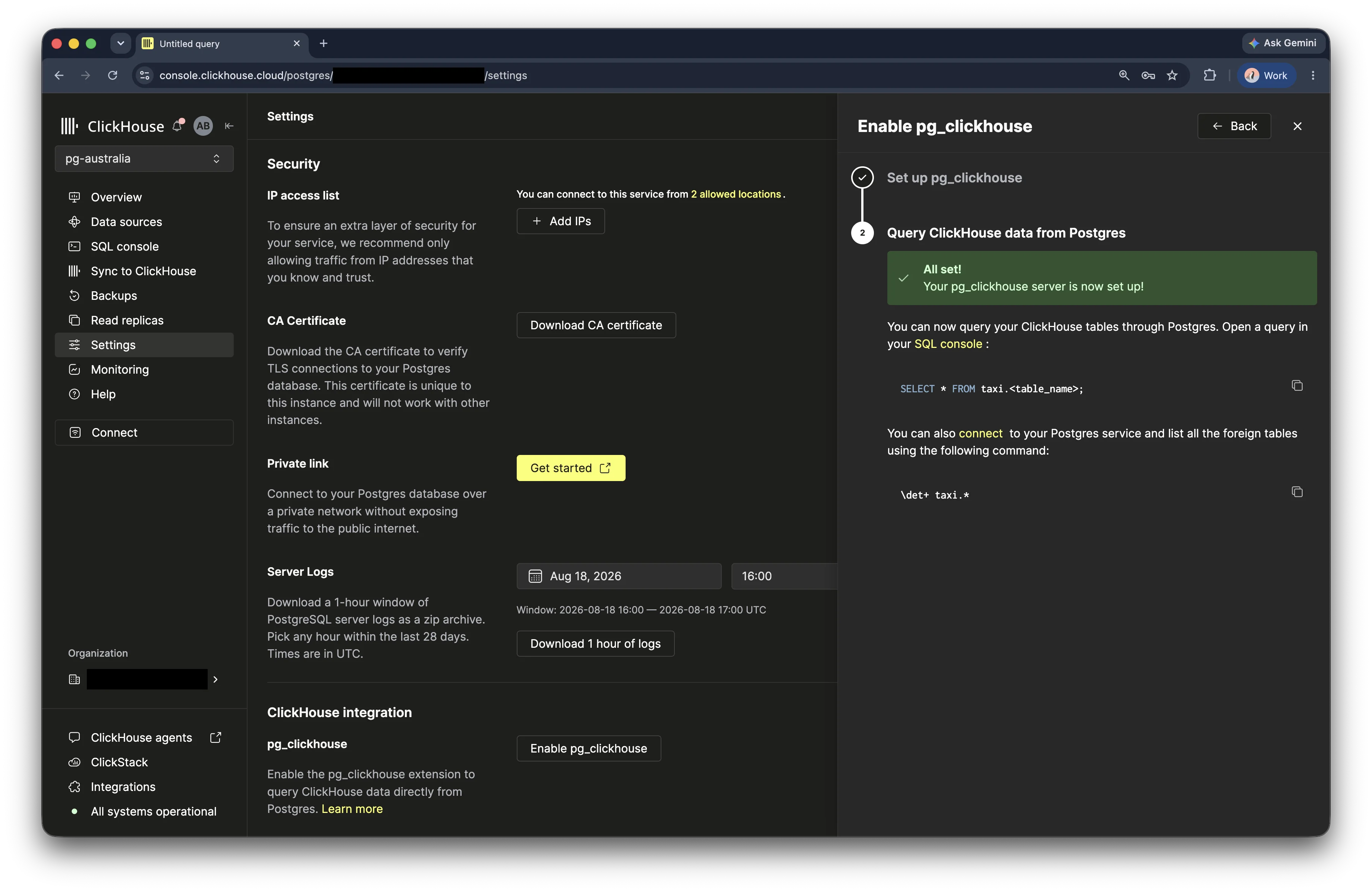Click the password key icon in address bar

point(1148,76)
